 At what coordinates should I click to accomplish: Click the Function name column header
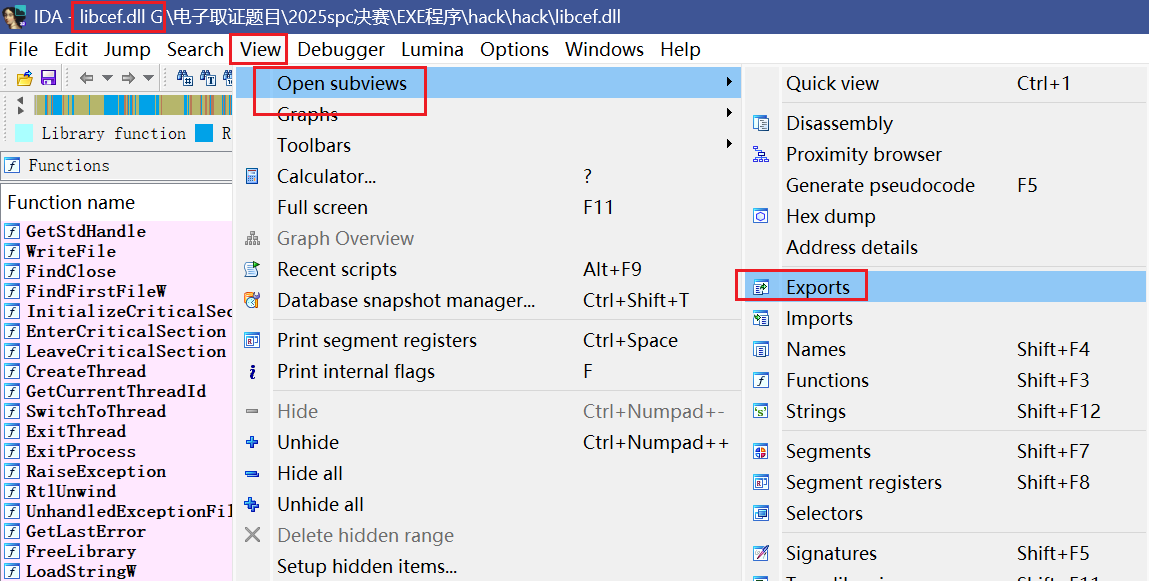pyautogui.click(x=70, y=202)
